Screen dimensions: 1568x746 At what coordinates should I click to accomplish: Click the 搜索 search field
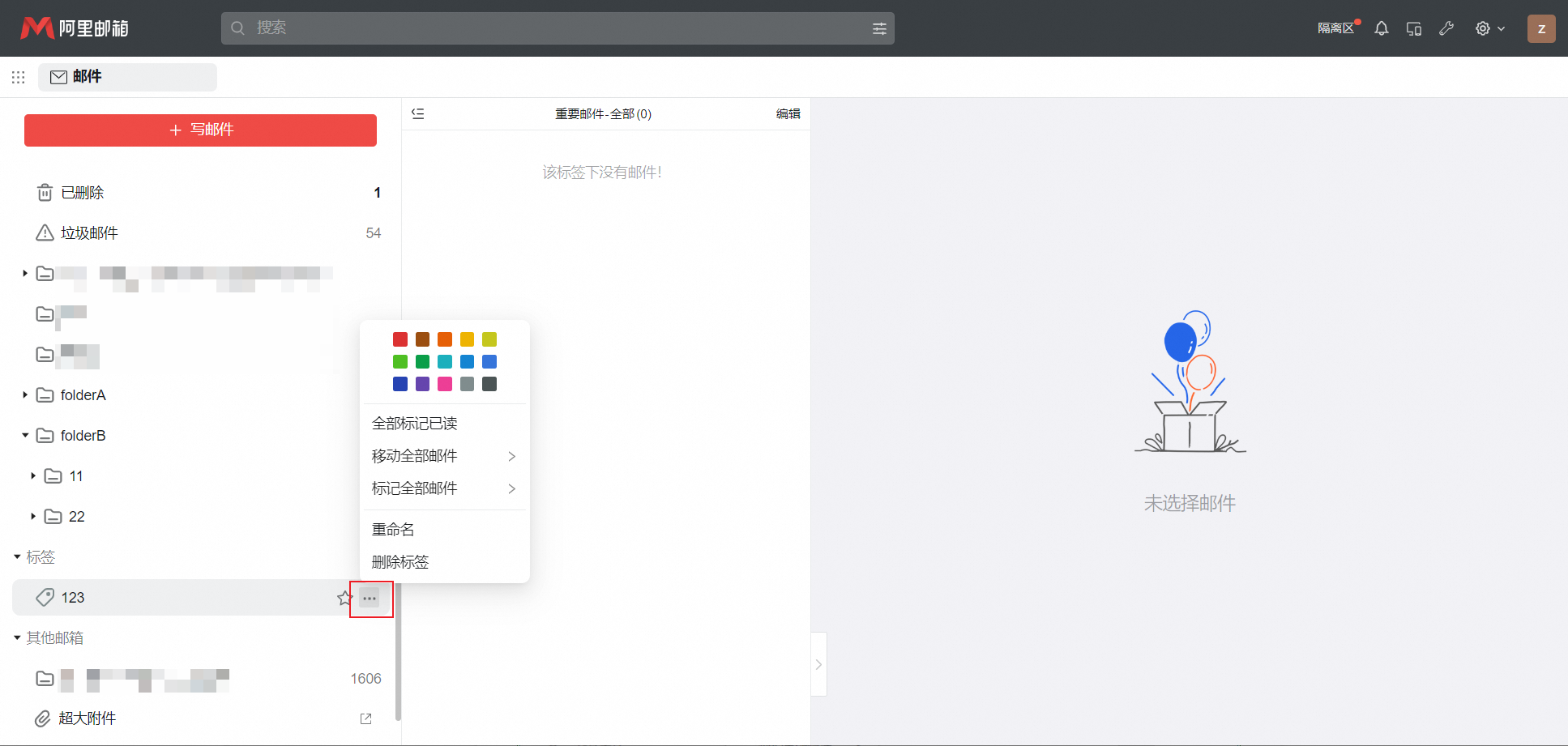[x=551, y=28]
